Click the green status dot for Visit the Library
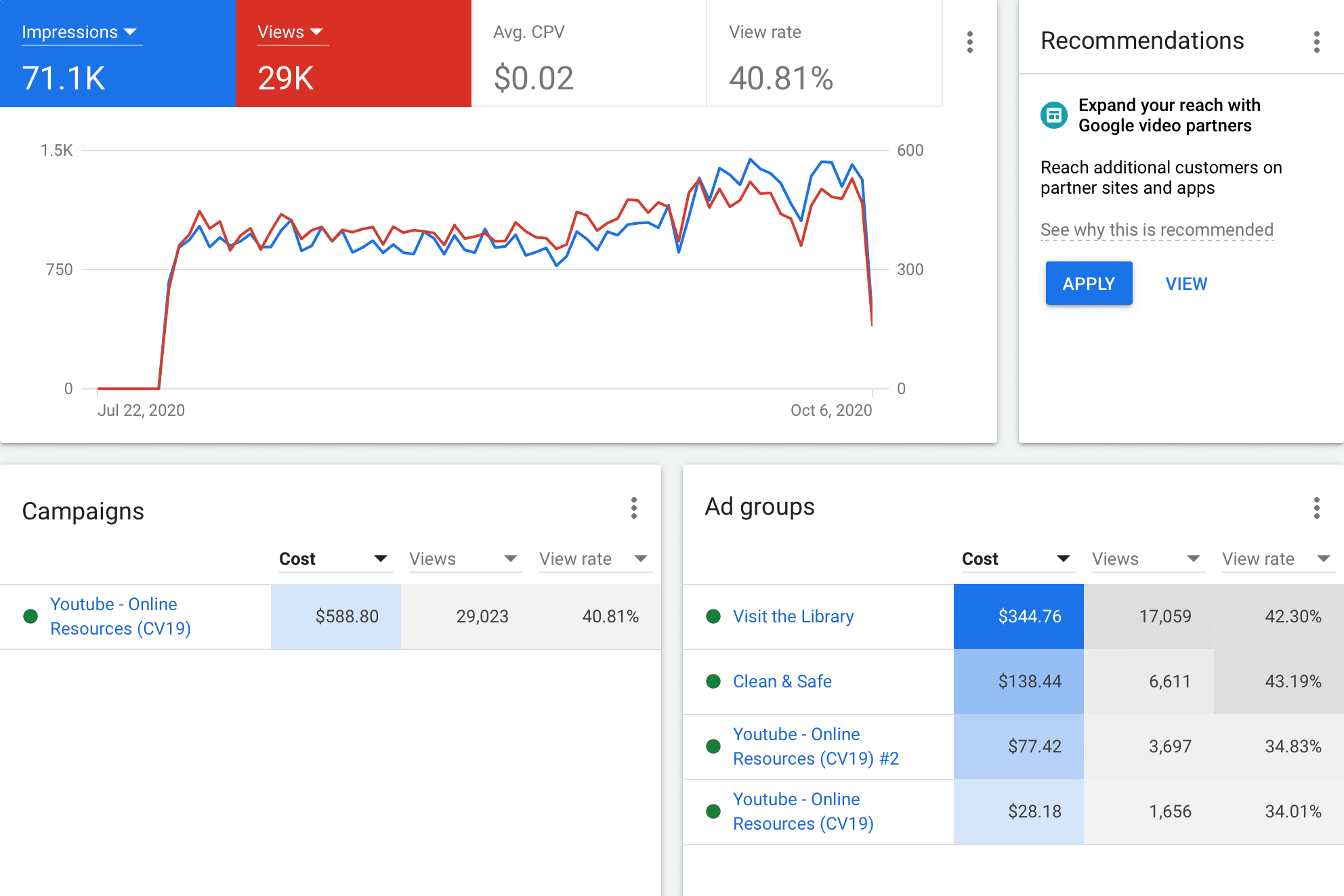This screenshot has height=896, width=1344. [713, 616]
